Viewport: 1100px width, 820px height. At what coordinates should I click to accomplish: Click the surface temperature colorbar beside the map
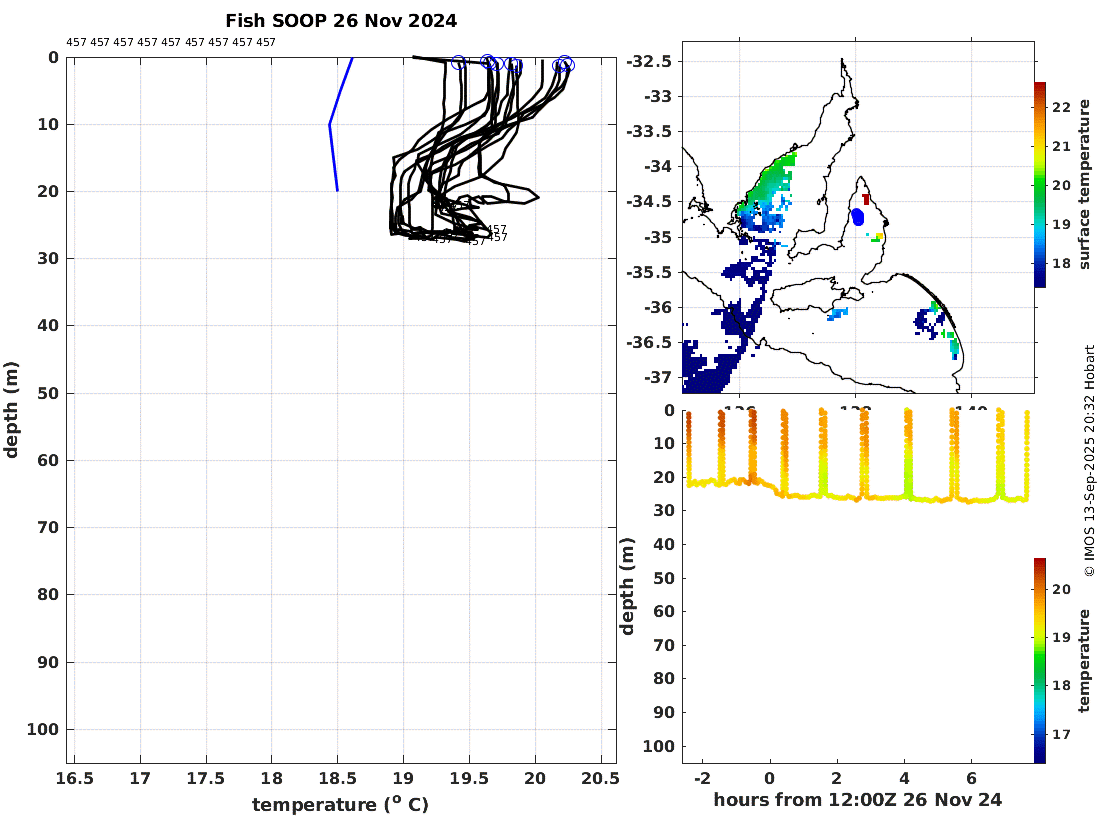[1040, 184]
